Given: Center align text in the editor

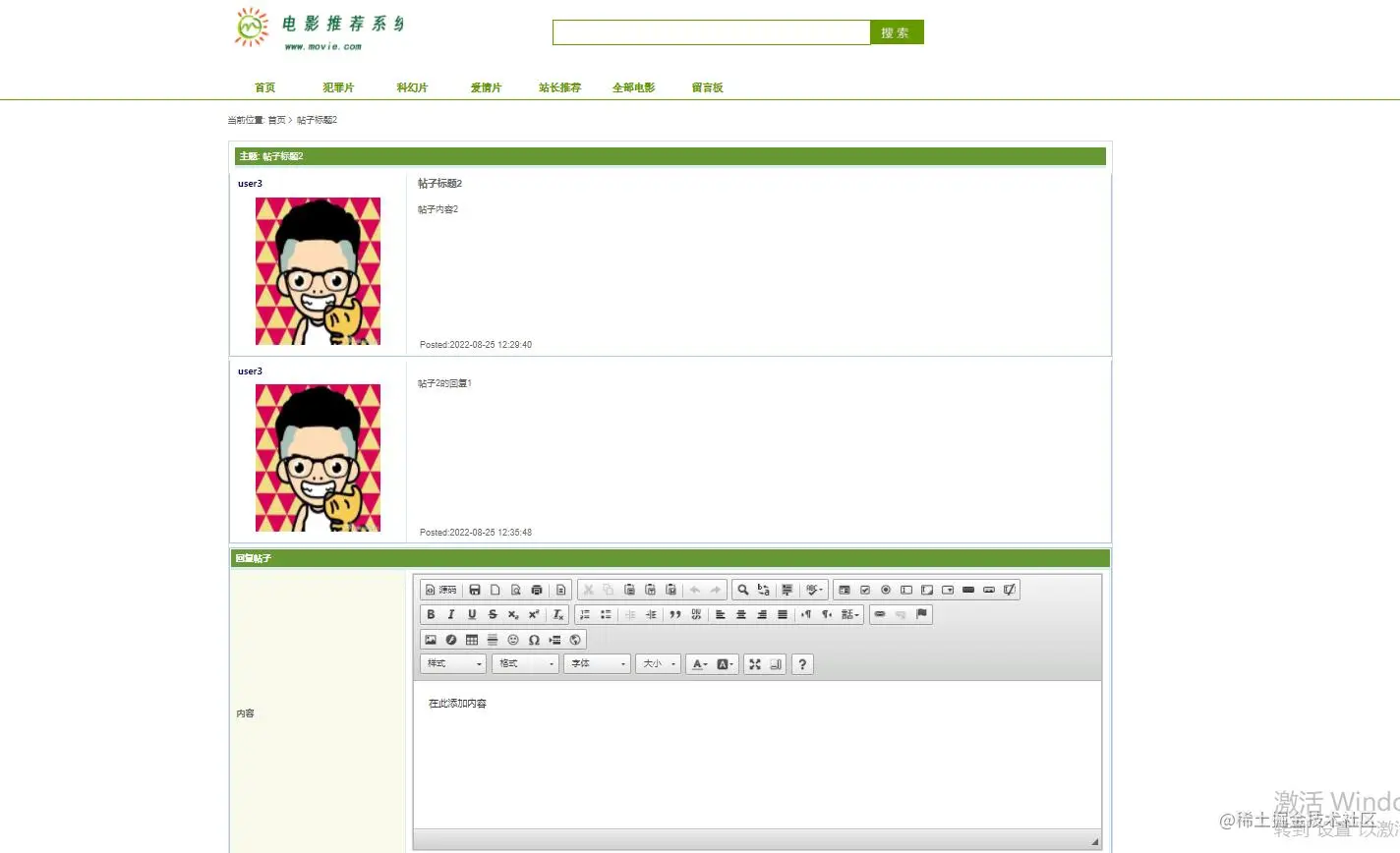Looking at the screenshot, I should (741, 614).
